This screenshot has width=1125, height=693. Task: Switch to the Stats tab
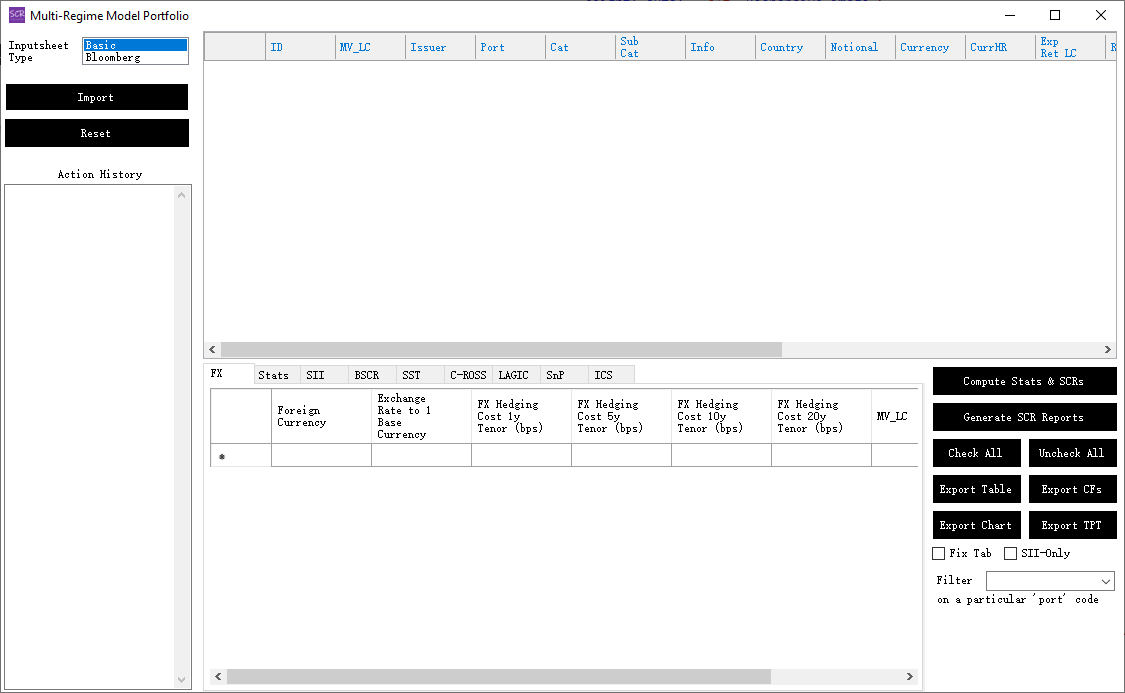coord(273,375)
